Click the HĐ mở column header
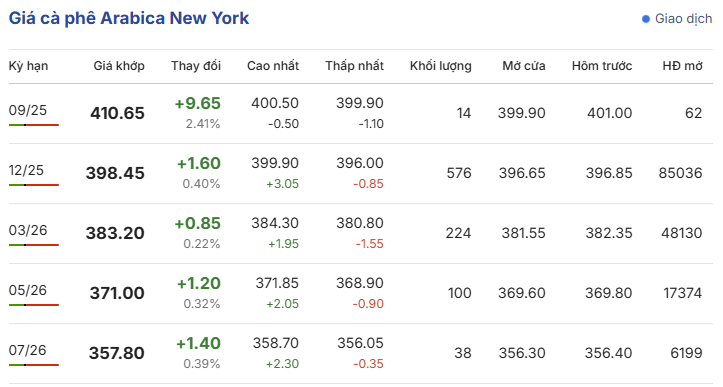Viewport: 723px width, 387px height. point(682,66)
